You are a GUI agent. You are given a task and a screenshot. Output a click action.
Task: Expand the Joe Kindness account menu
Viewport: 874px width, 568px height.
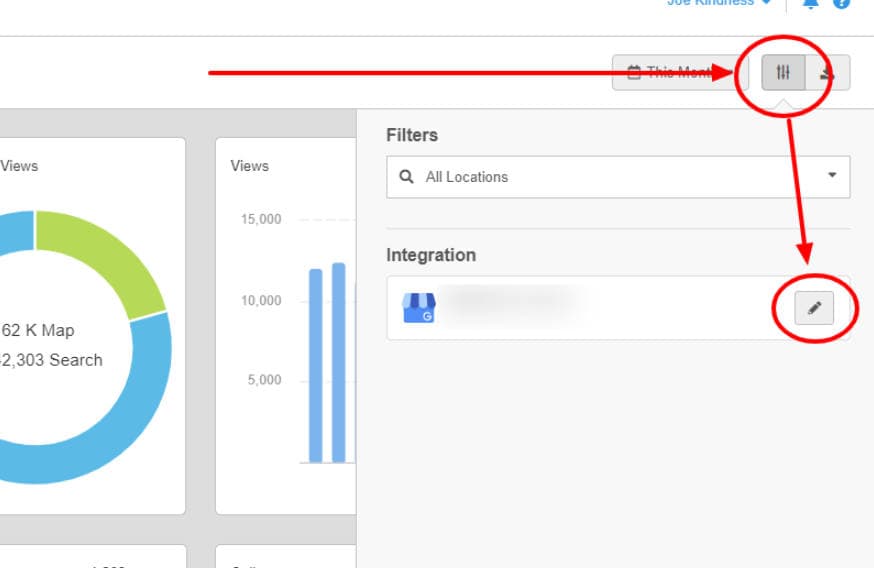[718, 3]
